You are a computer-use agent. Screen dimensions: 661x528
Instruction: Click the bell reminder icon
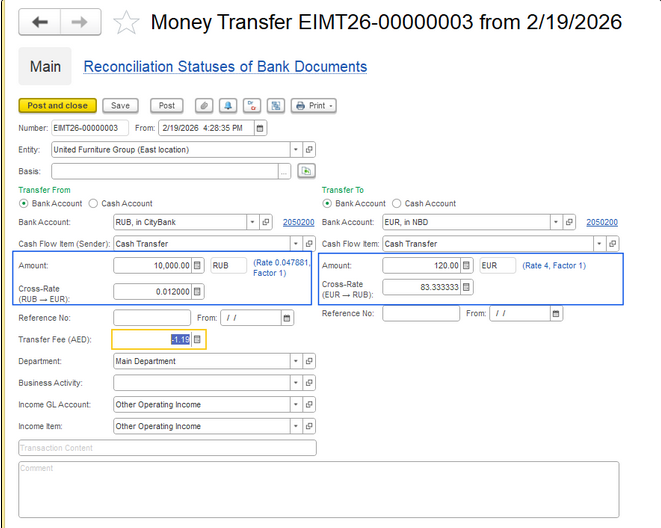pyautogui.click(x=228, y=105)
